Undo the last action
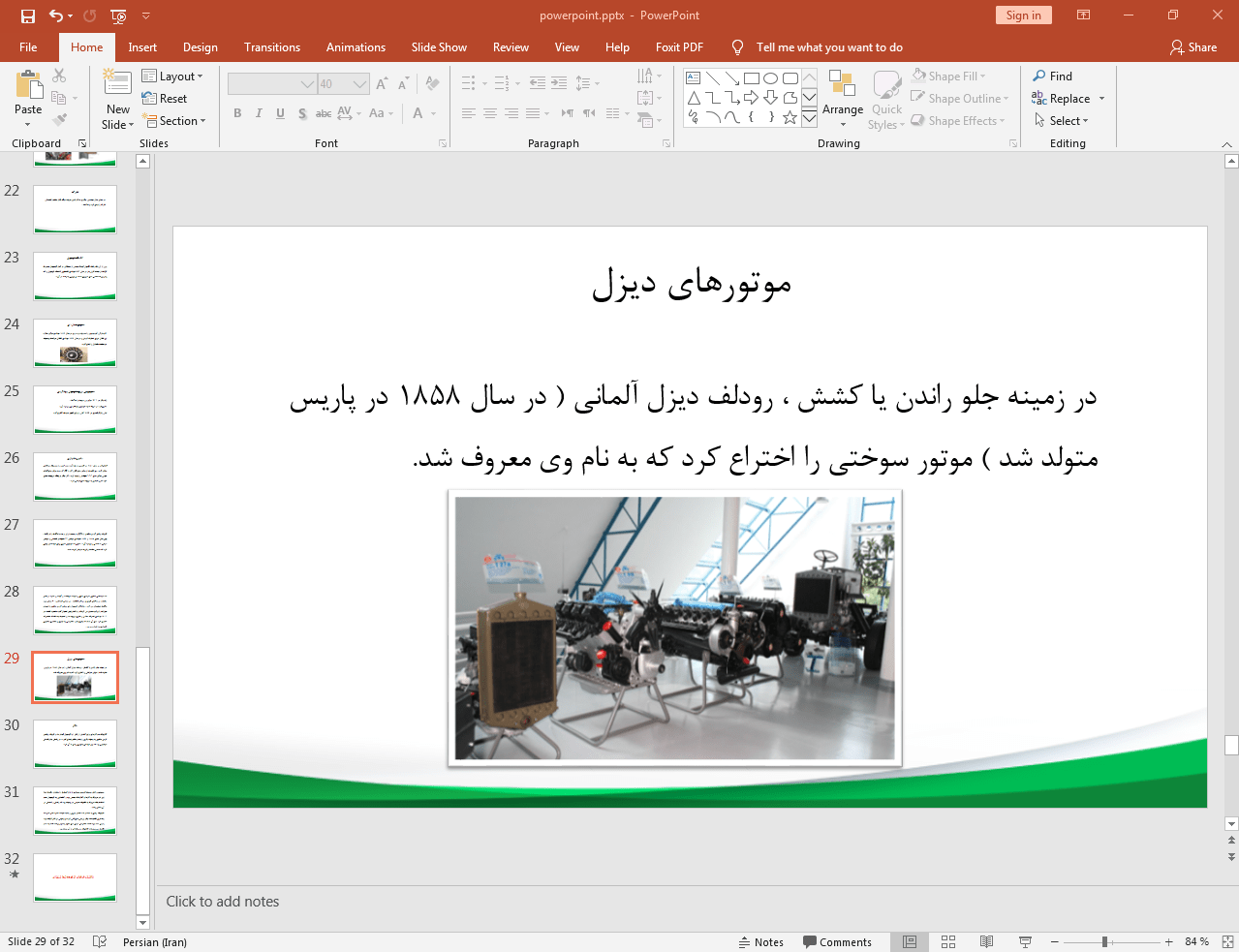The height and width of the screenshot is (952, 1239). pos(56,15)
